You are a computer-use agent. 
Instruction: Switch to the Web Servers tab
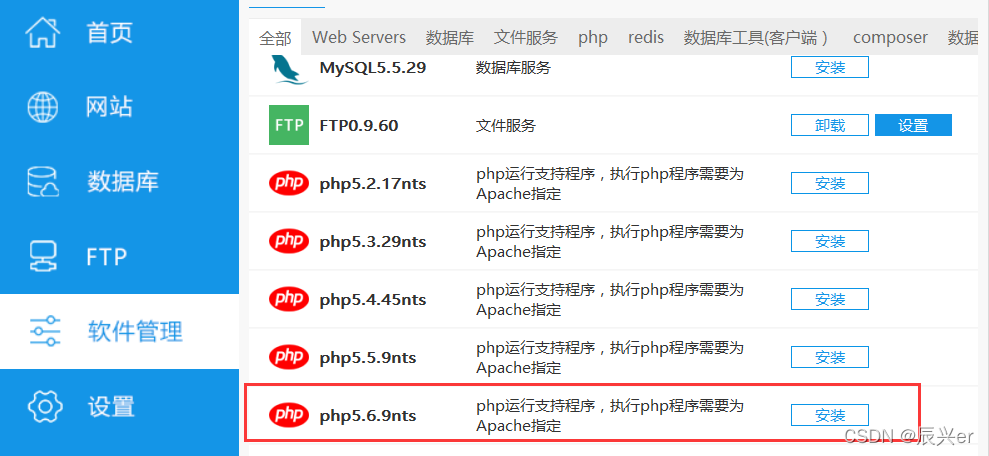[359, 37]
